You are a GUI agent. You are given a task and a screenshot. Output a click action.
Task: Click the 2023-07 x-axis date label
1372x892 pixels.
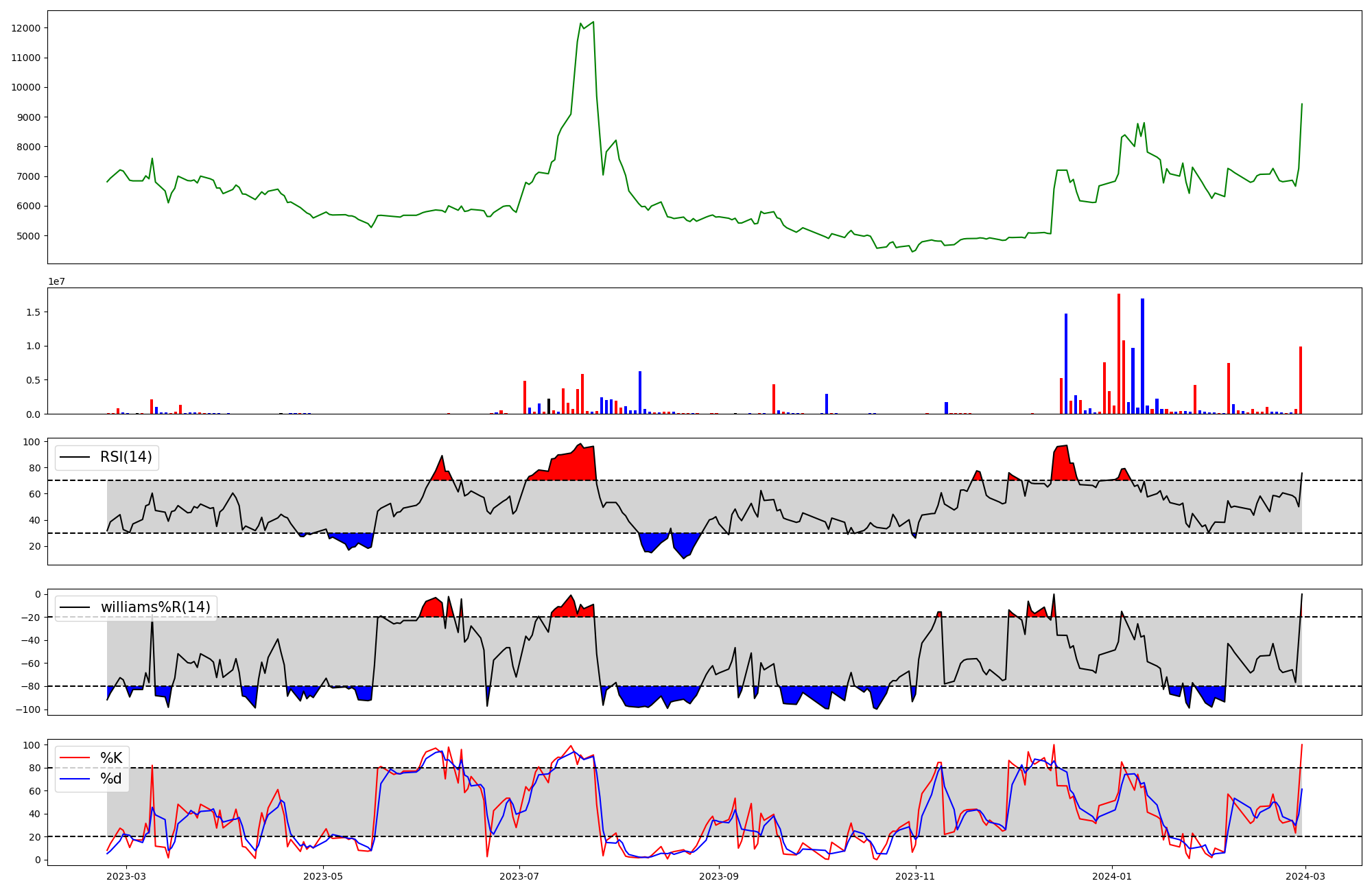click(x=519, y=876)
